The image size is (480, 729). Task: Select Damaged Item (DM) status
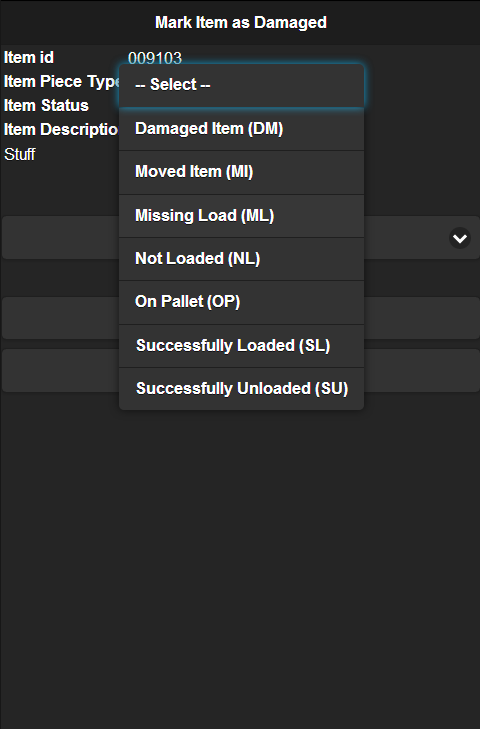pos(241,129)
